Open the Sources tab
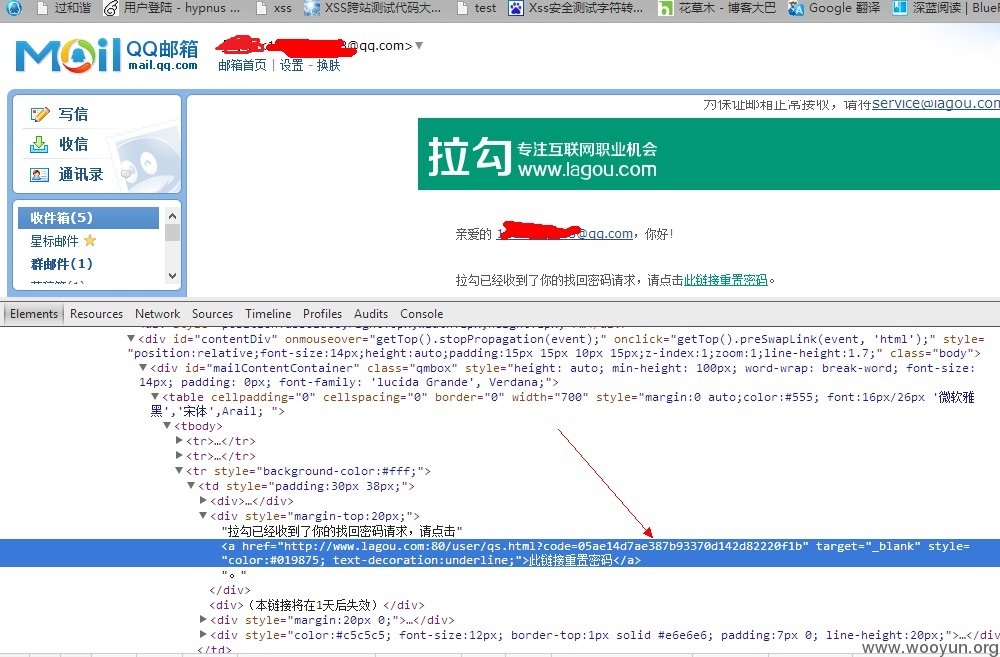1000x657 pixels. coord(212,314)
